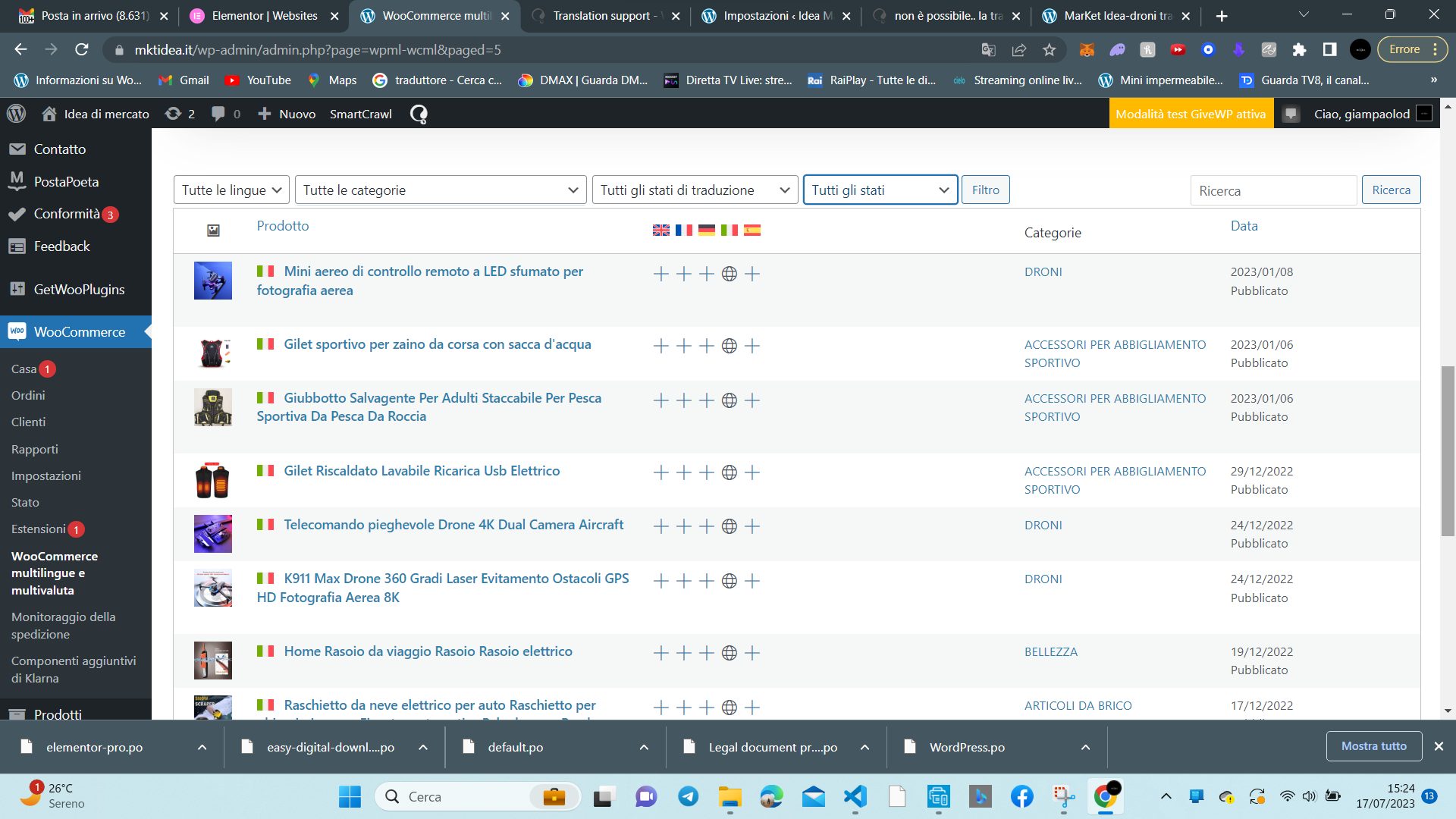
Task: Add Spanish translation for K911 Max Drone
Action: (752, 581)
